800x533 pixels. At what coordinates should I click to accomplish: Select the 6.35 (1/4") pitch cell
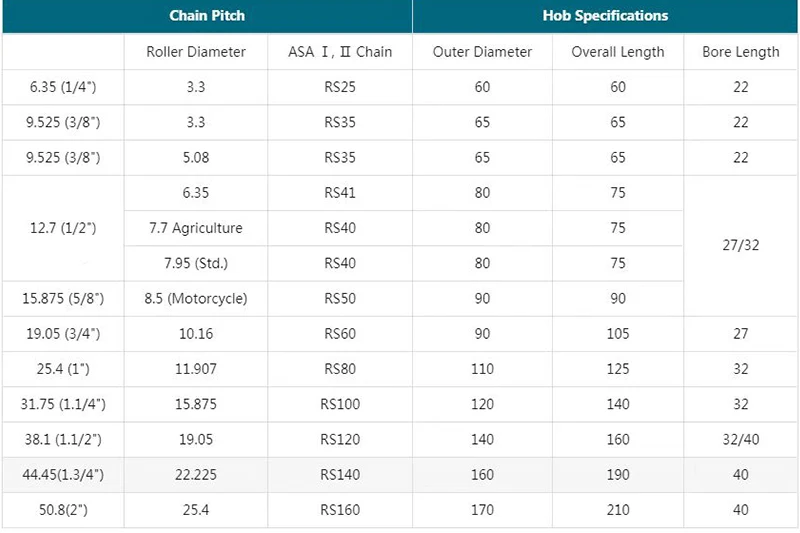(x=63, y=87)
